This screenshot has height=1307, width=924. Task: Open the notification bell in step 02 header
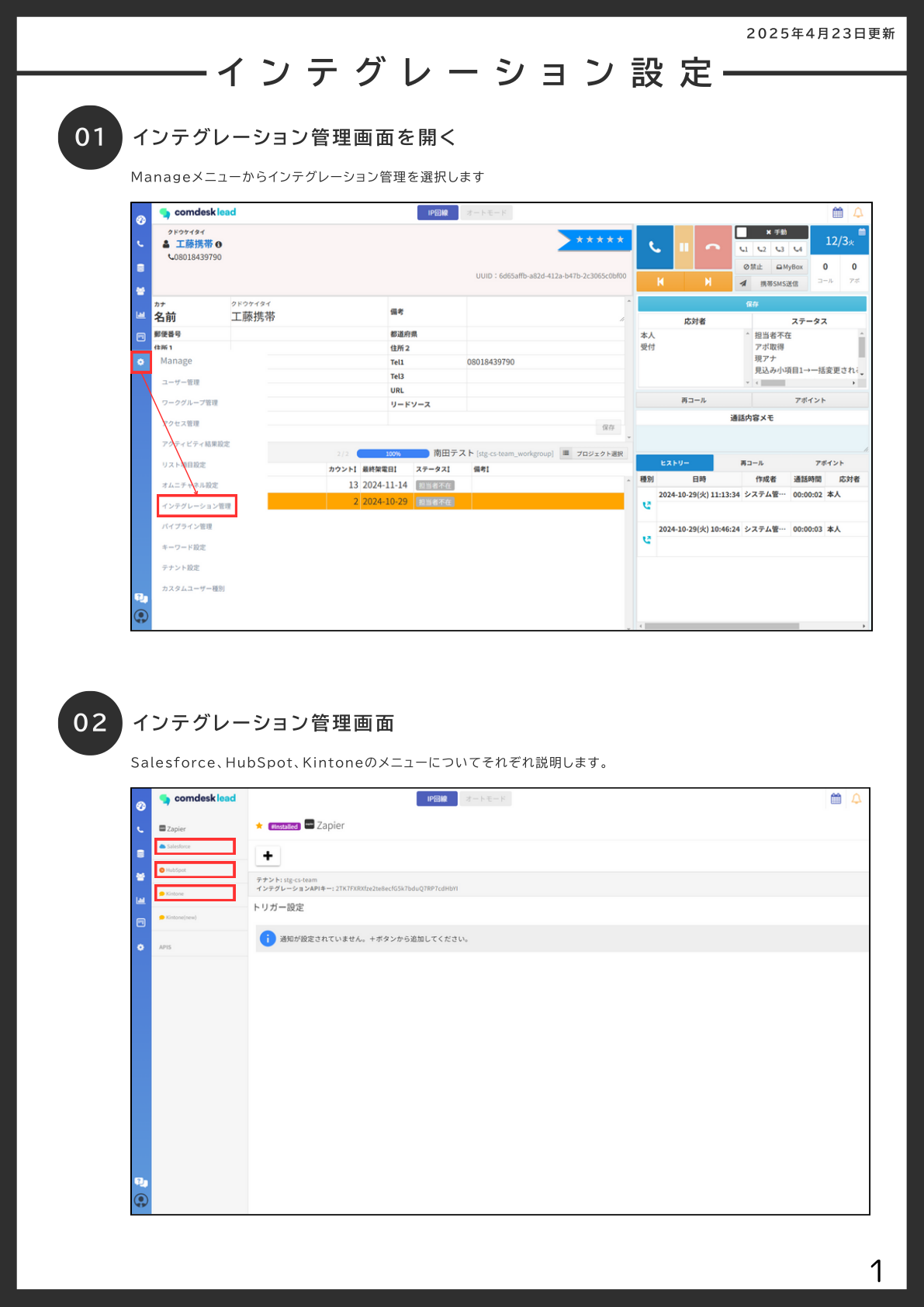coord(857,798)
